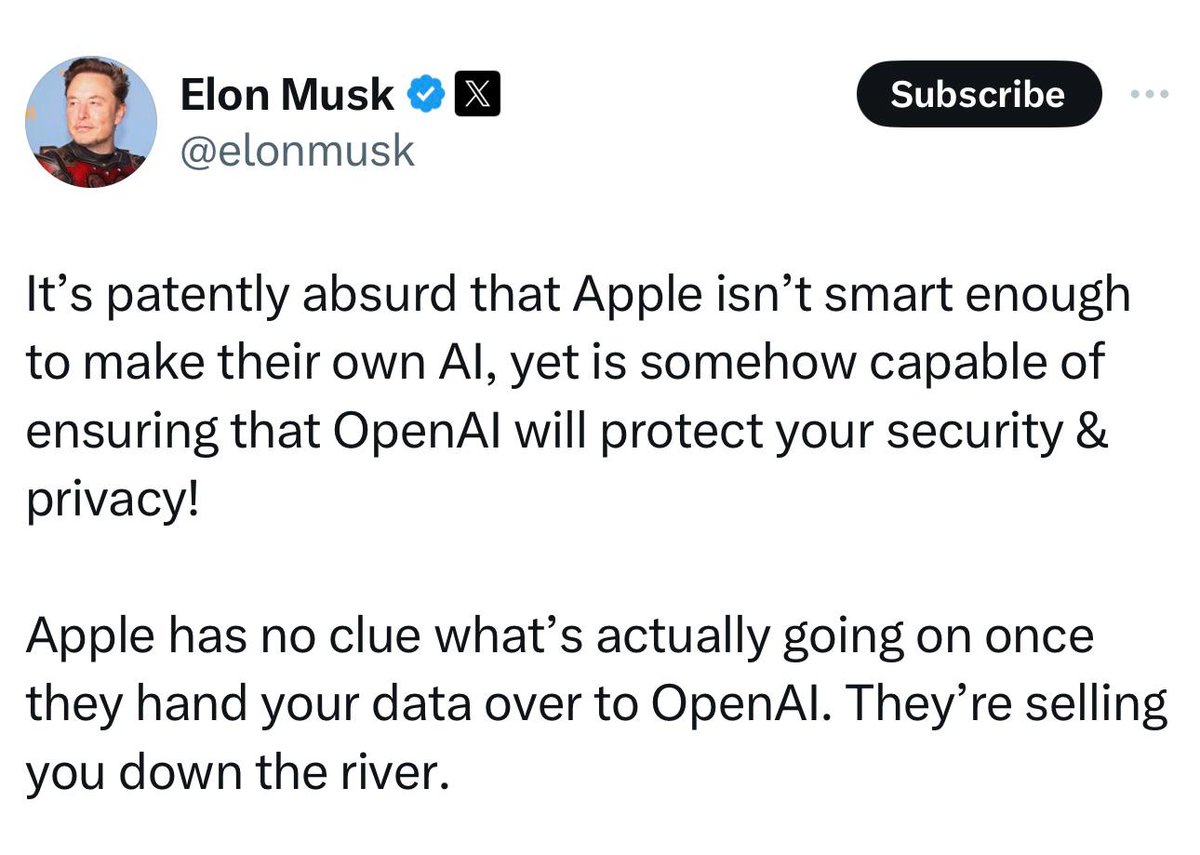Click the ampersand after "security"
Viewport: 1200px width, 855px height.
(1095, 430)
